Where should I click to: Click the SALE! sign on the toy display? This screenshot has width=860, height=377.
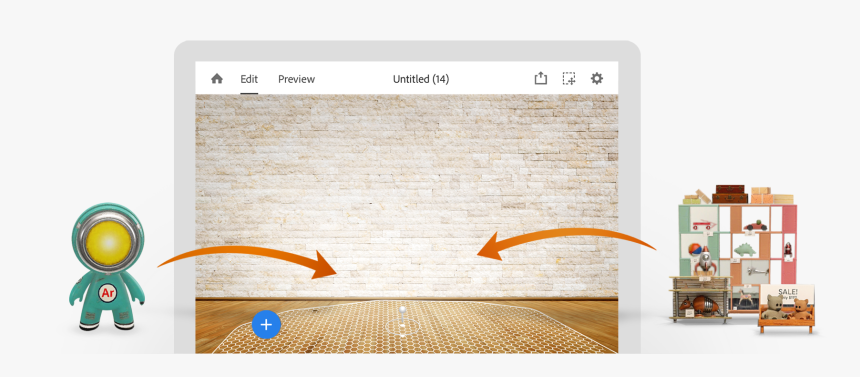787,293
